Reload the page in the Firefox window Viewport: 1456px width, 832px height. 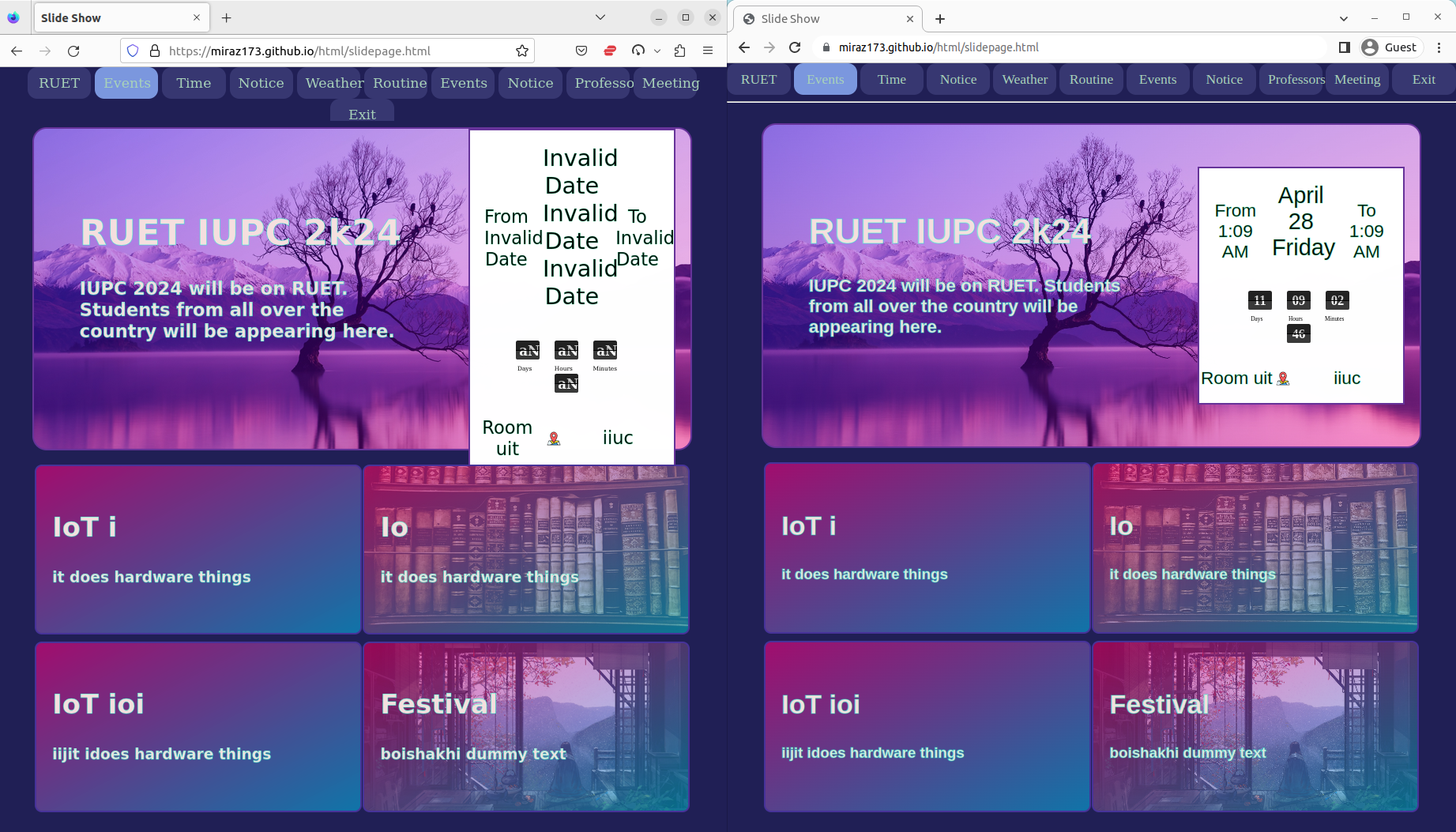(73, 51)
